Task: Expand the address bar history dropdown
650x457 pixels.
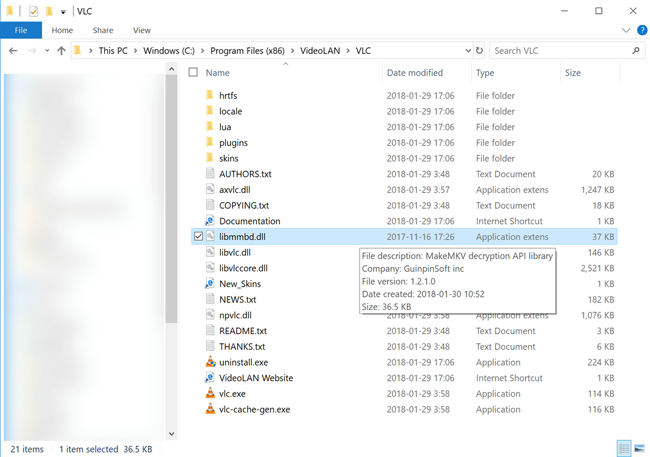Action: [x=468, y=50]
